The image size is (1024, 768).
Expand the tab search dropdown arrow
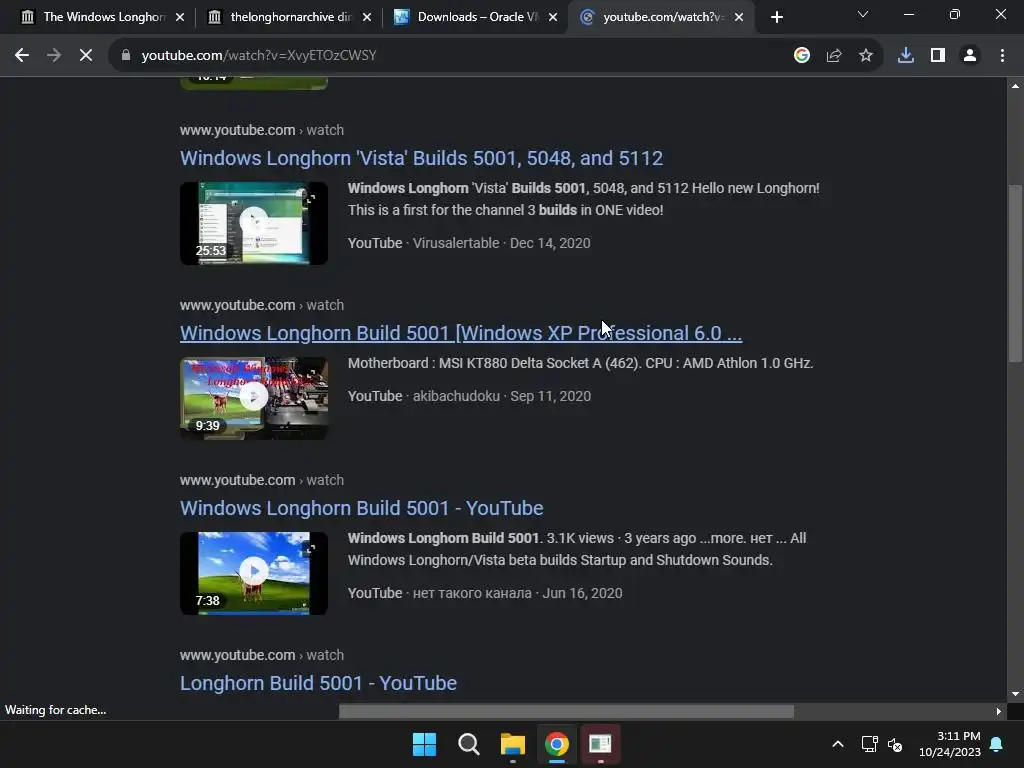click(x=863, y=14)
